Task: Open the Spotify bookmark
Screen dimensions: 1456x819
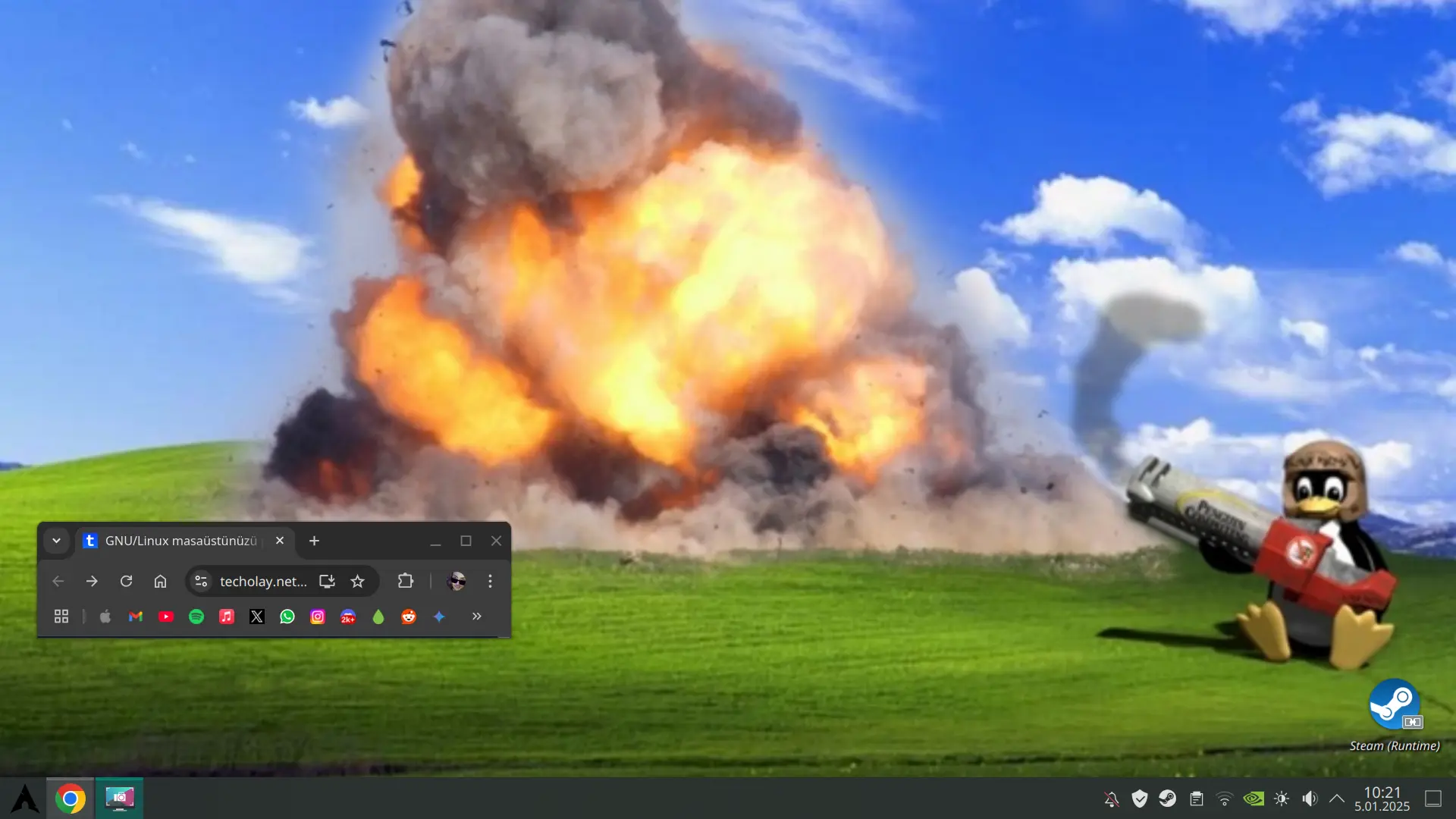Action: [x=196, y=617]
